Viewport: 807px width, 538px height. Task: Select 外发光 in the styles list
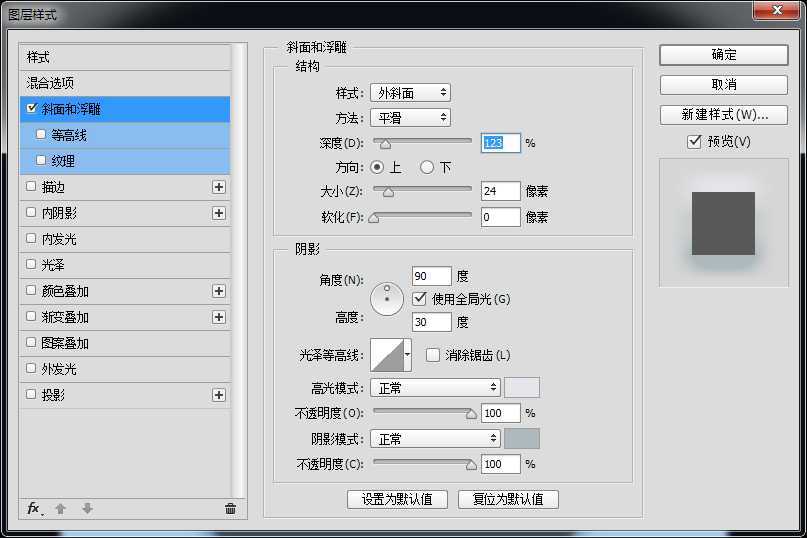[x=58, y=369]
